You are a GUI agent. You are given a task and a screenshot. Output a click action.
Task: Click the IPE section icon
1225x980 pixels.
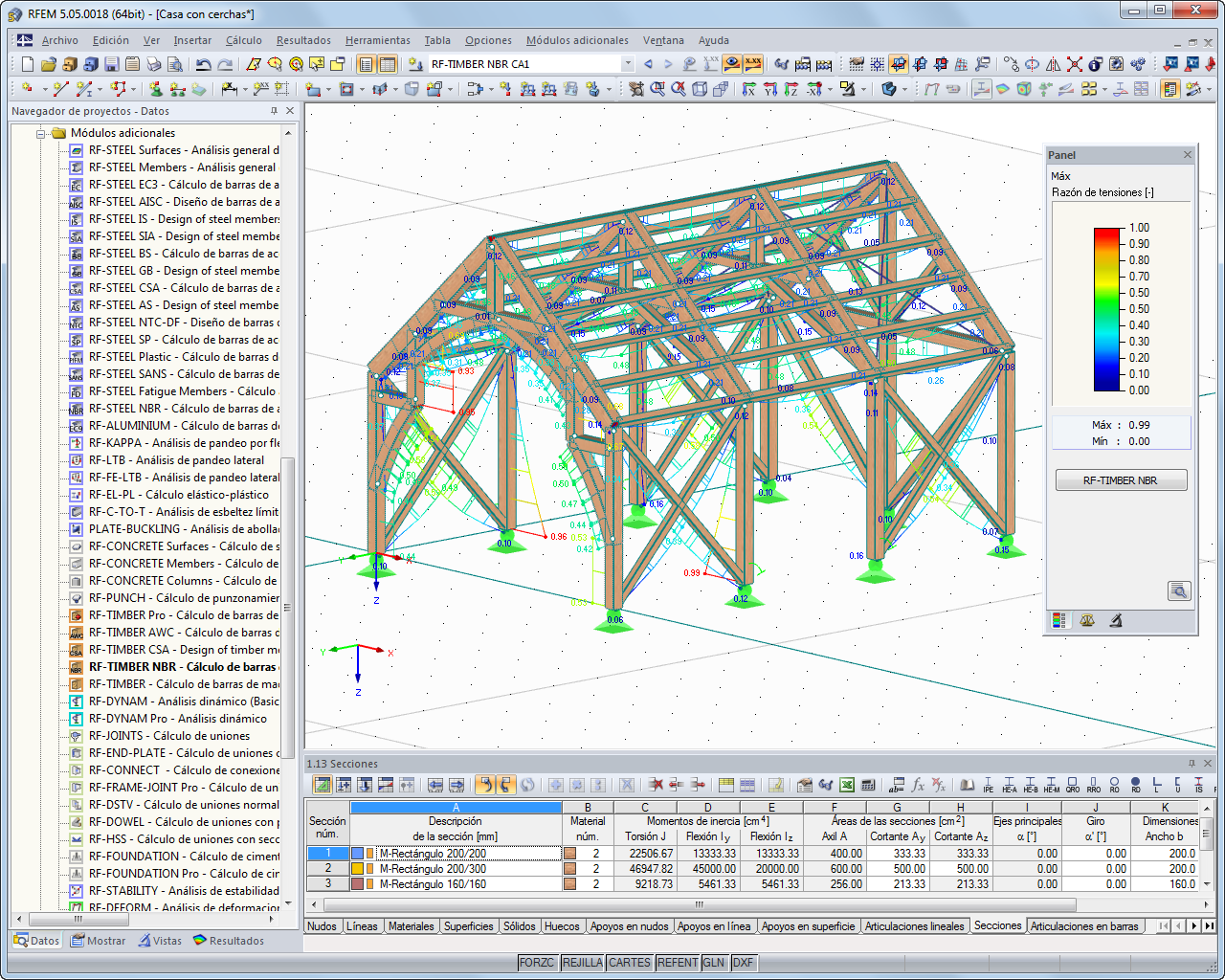(989, 785)
